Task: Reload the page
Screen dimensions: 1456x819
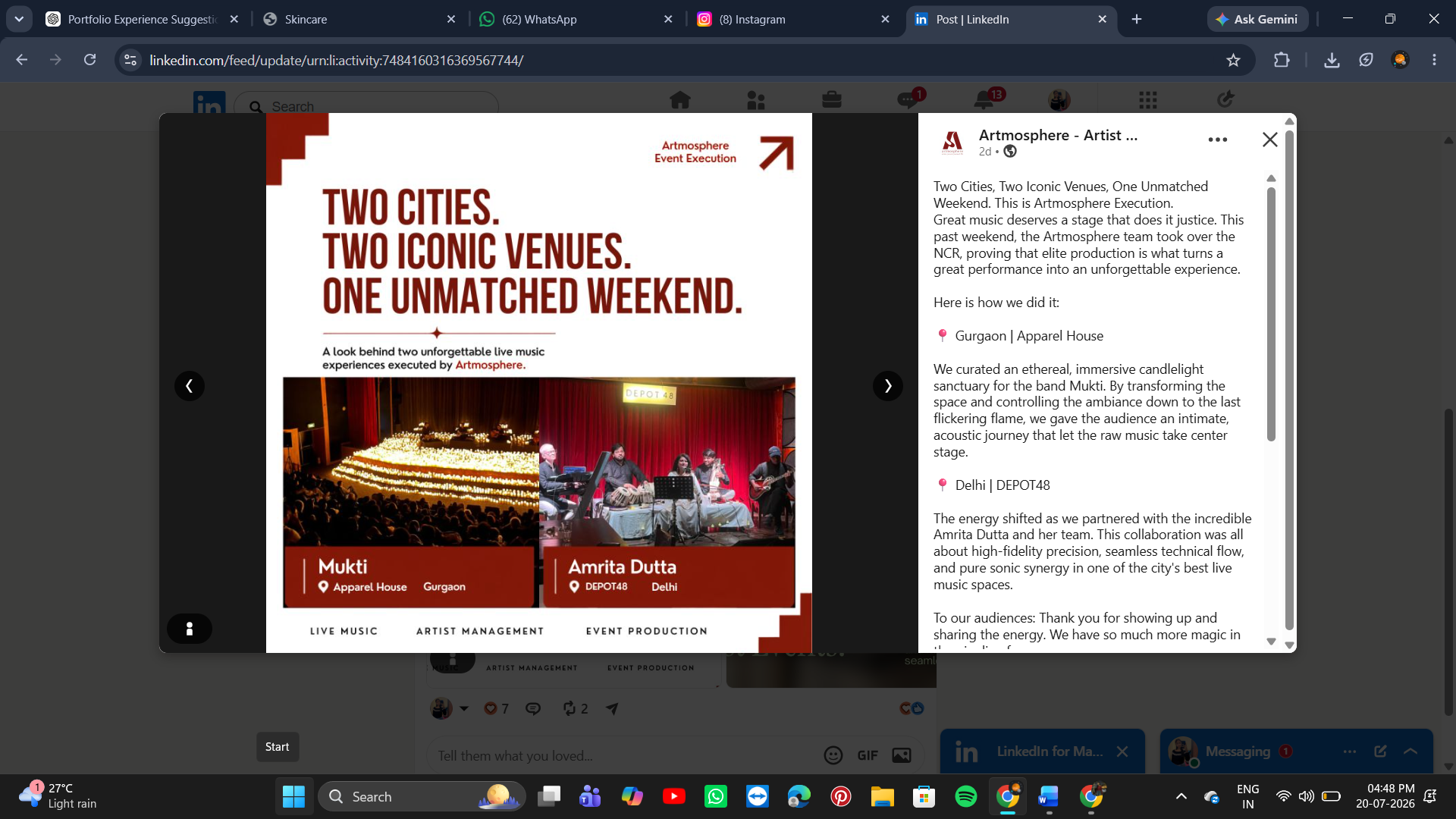Action: [x=89, y=60]
